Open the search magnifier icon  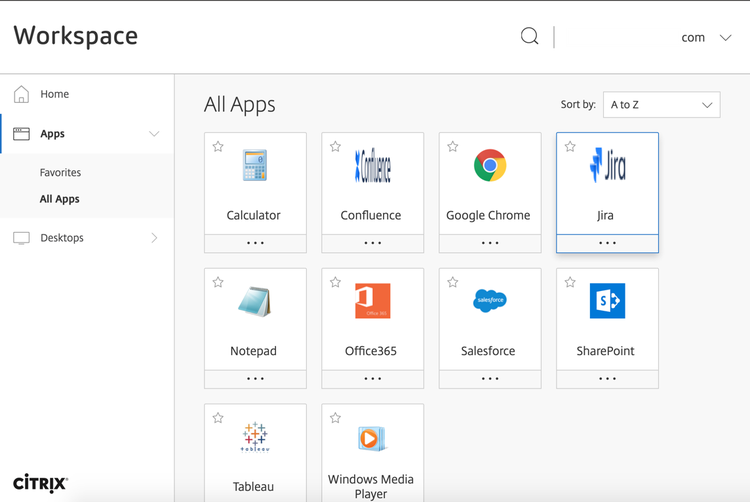[529, 36]
